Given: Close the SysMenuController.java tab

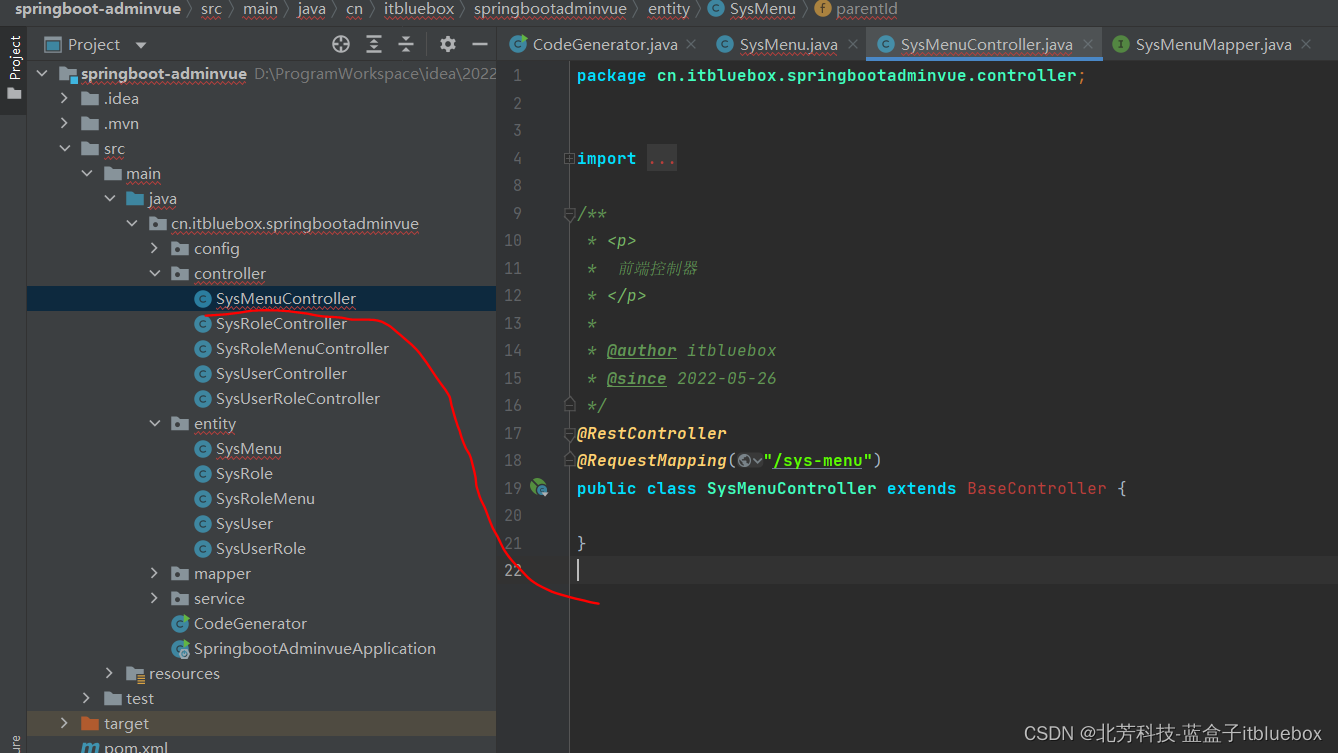Looking at the screenshot, I should (1087, 44).
